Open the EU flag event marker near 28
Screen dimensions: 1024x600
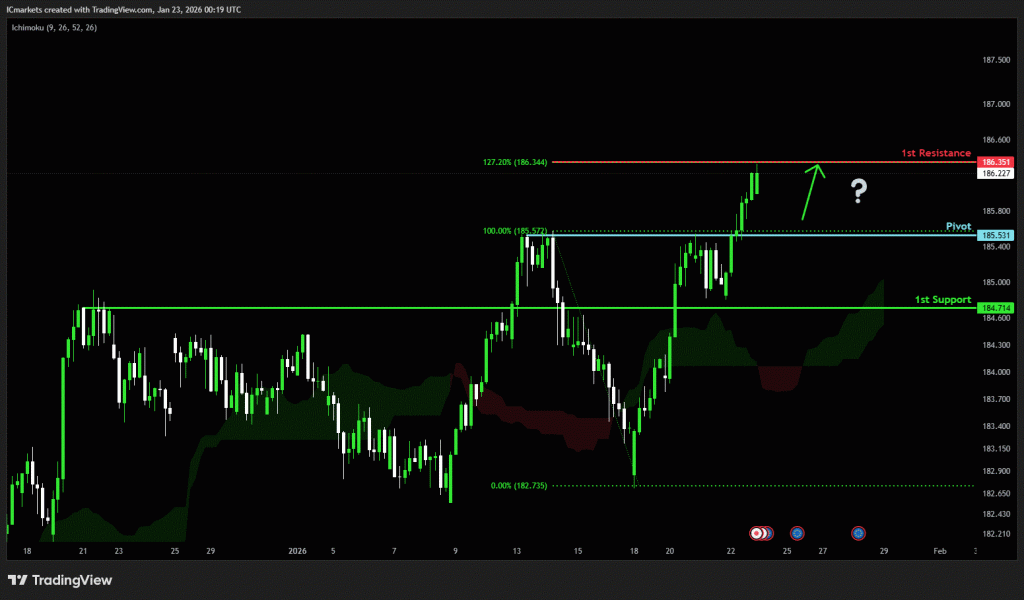pyautogui.click(x=858, y=533)
